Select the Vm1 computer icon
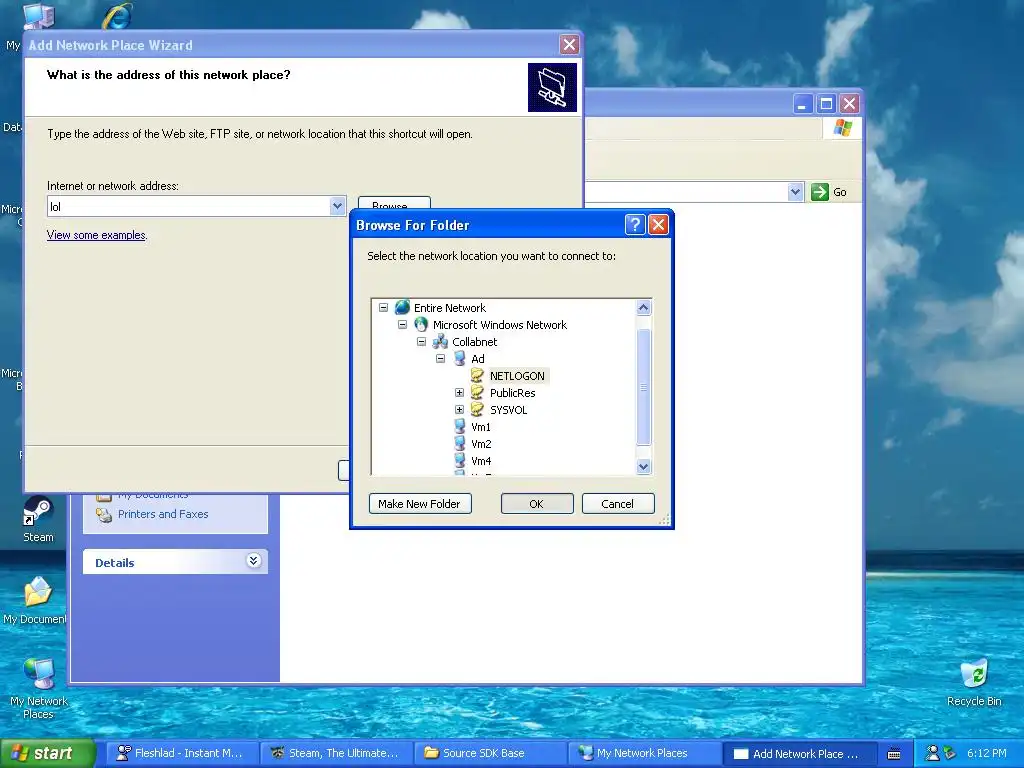This screenshot has width=1024, height=768. [x=459, y=426]
